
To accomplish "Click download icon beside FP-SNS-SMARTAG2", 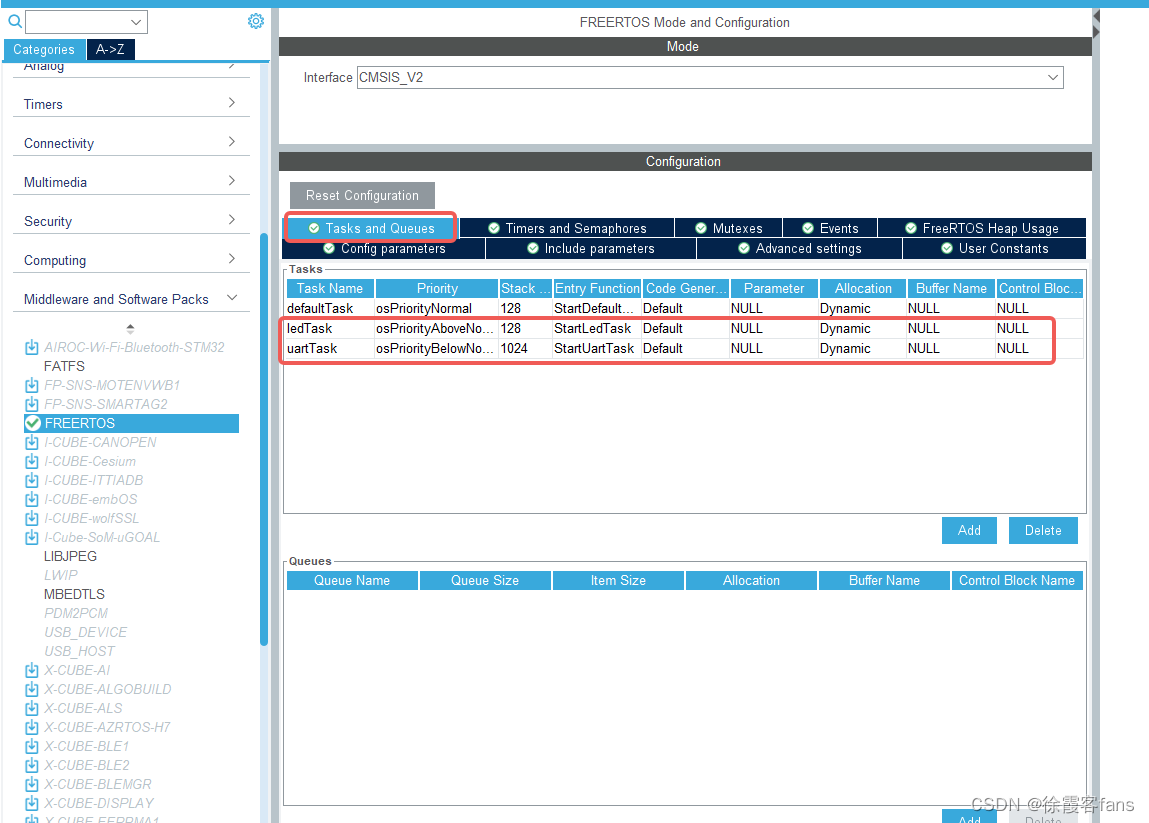I will coord(32,405).
